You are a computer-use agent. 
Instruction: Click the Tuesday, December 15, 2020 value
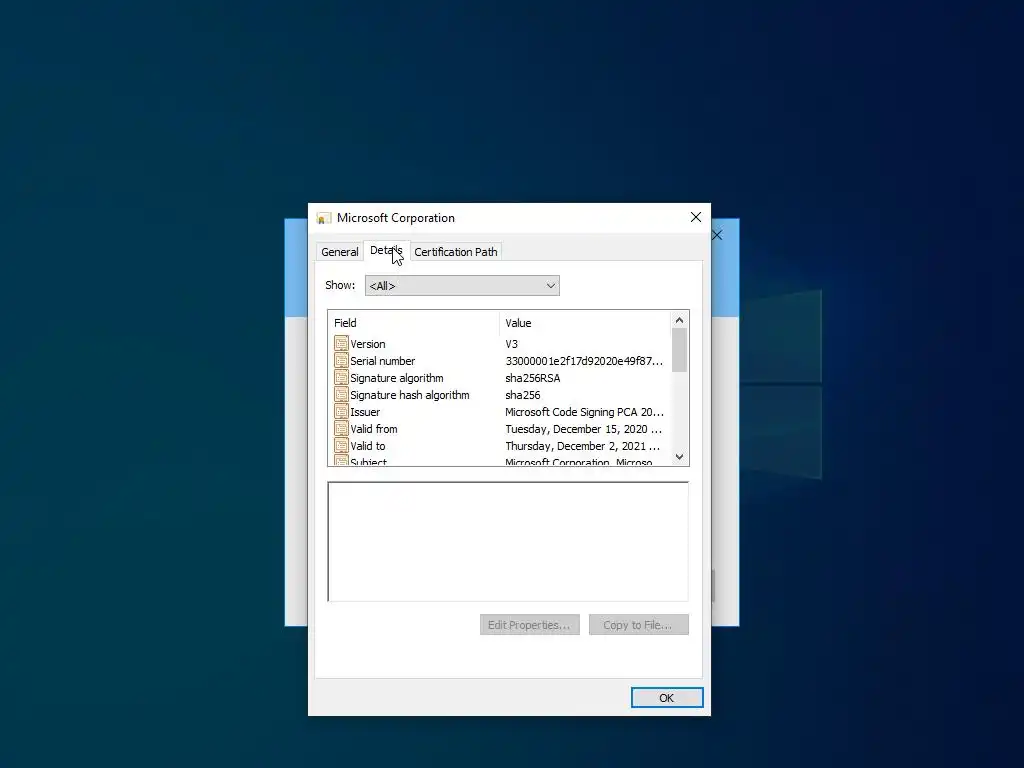point(583,429)
